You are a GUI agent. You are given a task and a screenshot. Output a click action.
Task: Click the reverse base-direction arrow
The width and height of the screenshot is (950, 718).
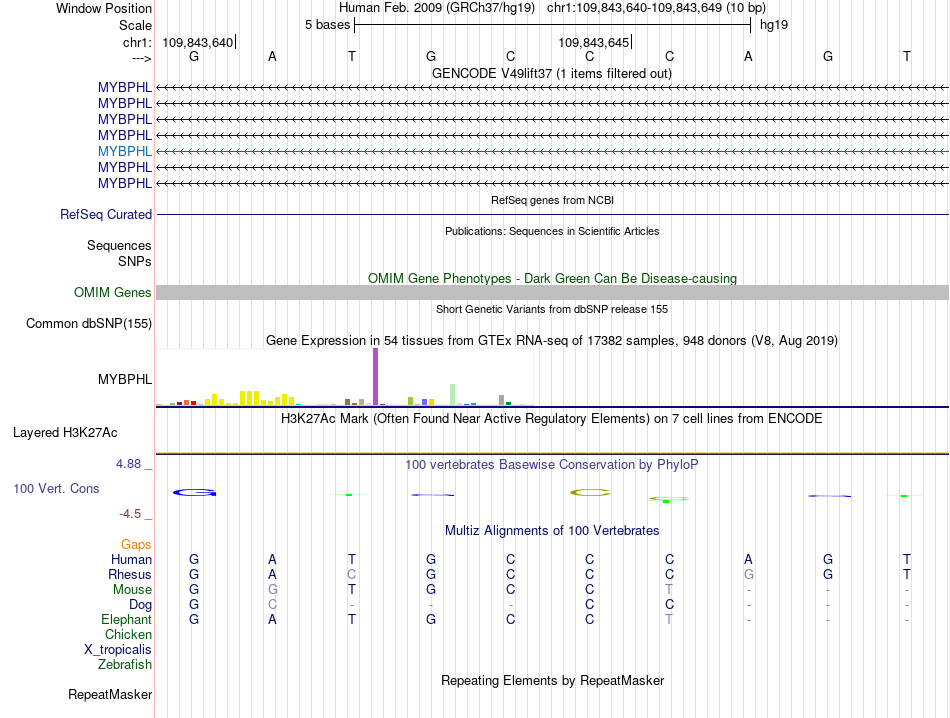click(141, 58)
